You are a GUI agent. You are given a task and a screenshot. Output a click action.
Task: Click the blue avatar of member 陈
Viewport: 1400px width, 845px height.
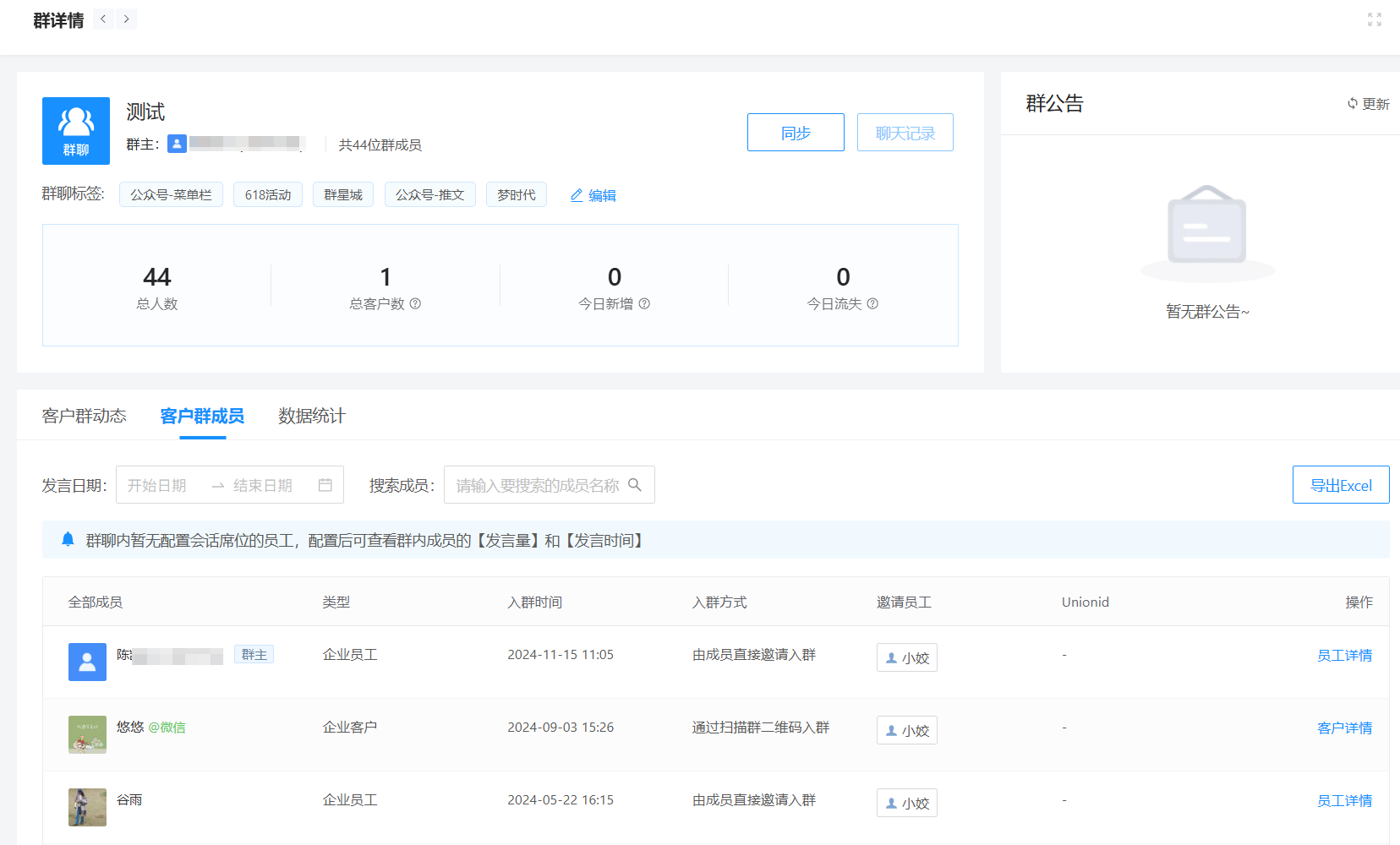coord(87,662)
